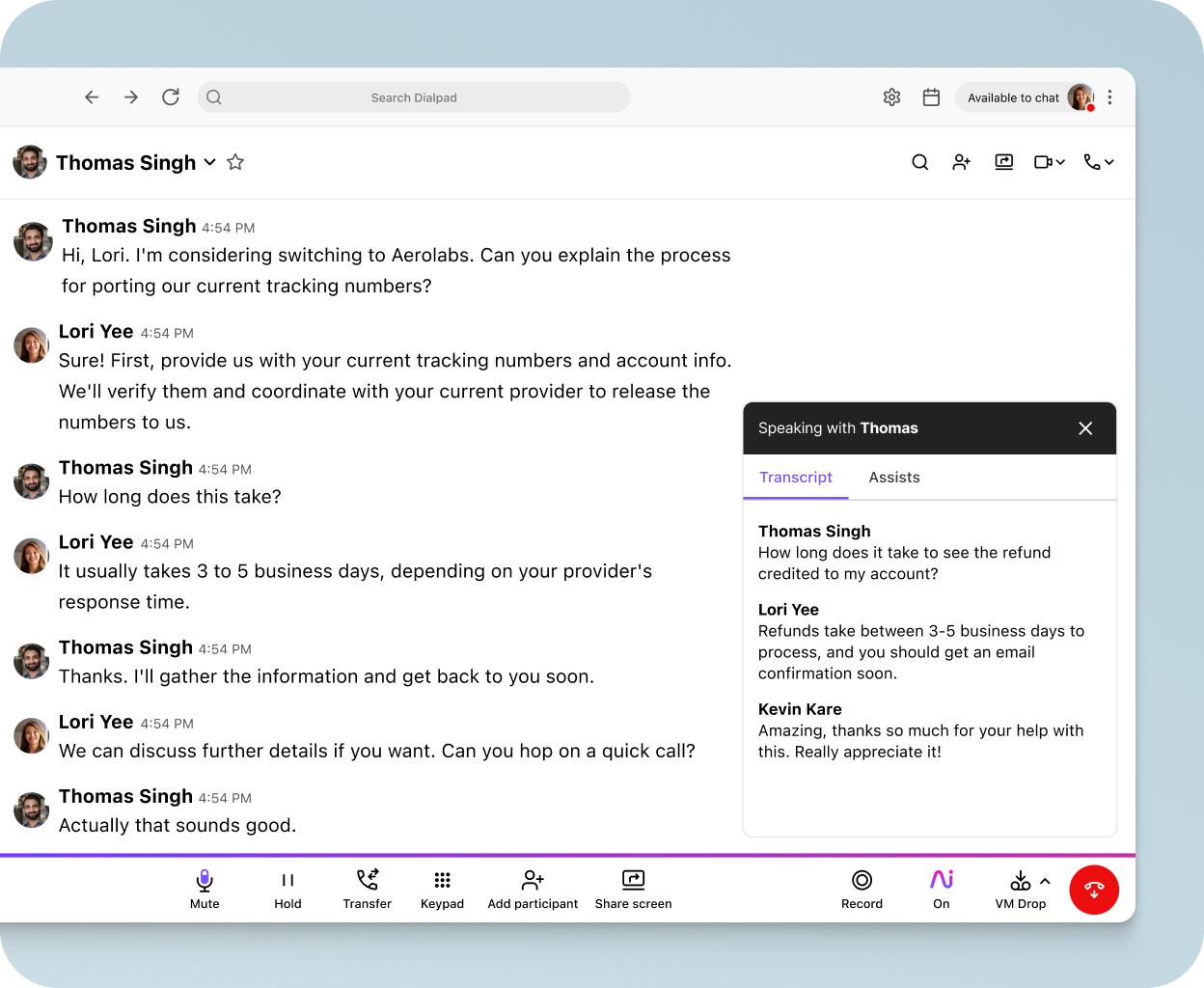This screenshot has width=1204, height=988.
Task: Open the Transfer call tool
Action: 367,888
